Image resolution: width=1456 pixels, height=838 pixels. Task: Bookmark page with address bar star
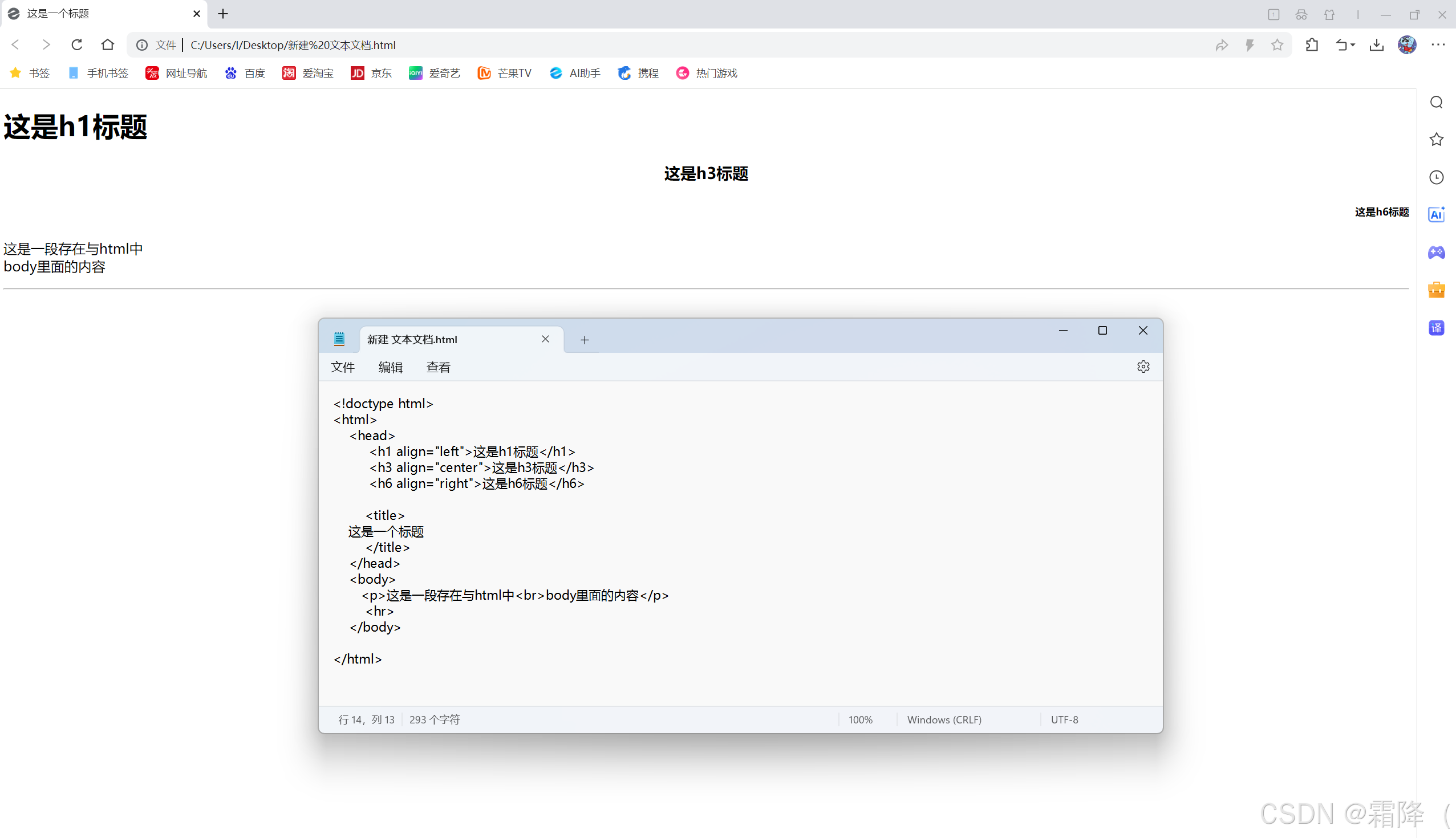pyautogui.click(x=1277, y=45)
